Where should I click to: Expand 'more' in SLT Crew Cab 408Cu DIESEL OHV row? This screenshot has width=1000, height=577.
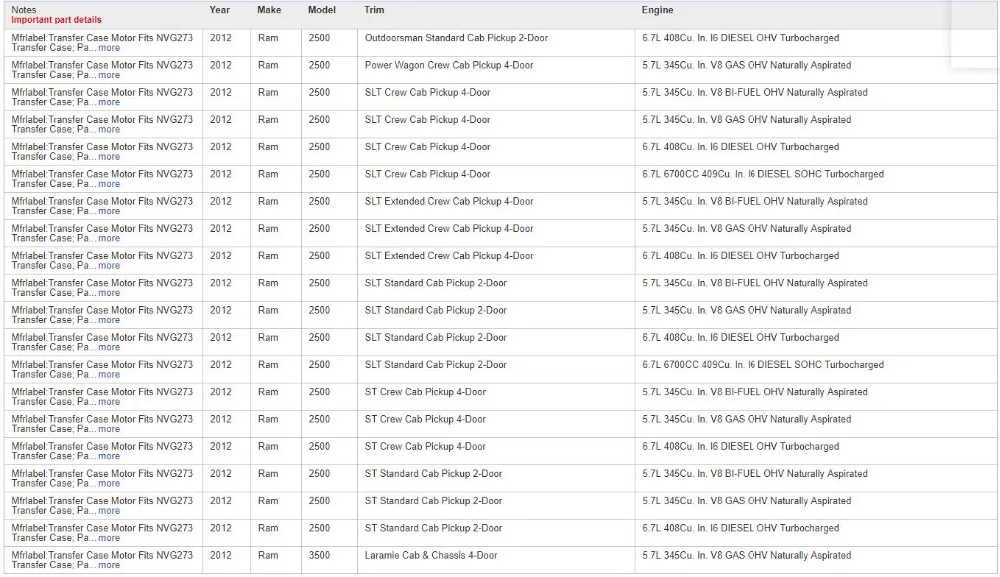(109, 157)
